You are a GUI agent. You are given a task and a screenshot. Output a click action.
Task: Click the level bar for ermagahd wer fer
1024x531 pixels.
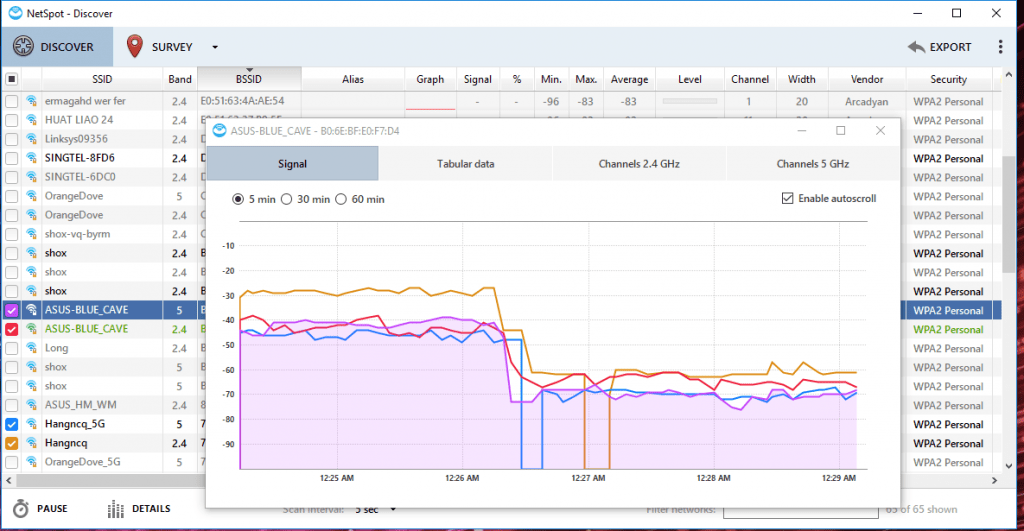coord(690,101)
